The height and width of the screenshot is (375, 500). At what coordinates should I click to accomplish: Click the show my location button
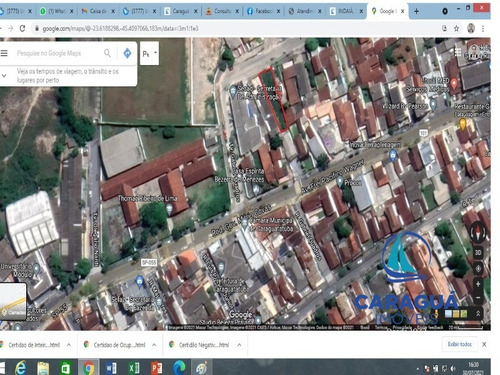point(478,268)
